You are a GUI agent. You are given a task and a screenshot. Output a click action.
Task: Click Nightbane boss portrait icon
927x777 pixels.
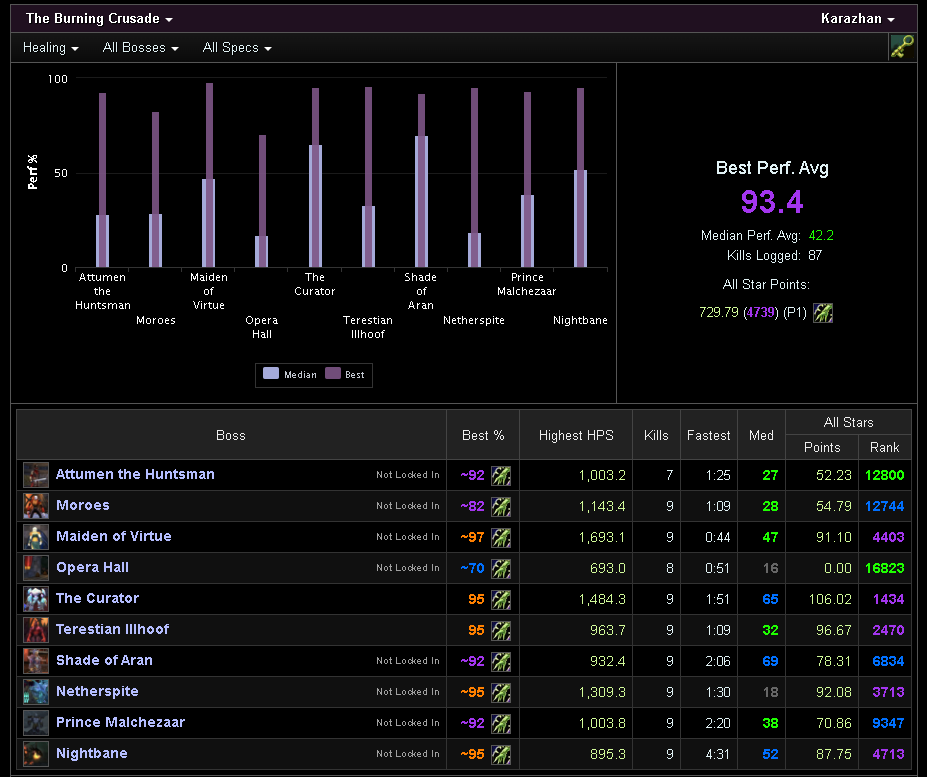click(x=35, y=754)
